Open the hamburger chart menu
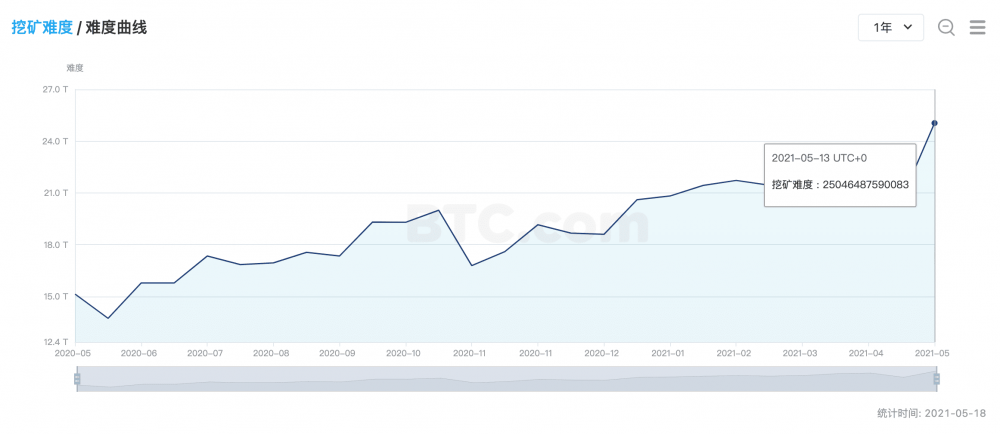Image resolution: width=1000 pixels, height=434 pixels. tap(978, 28)
